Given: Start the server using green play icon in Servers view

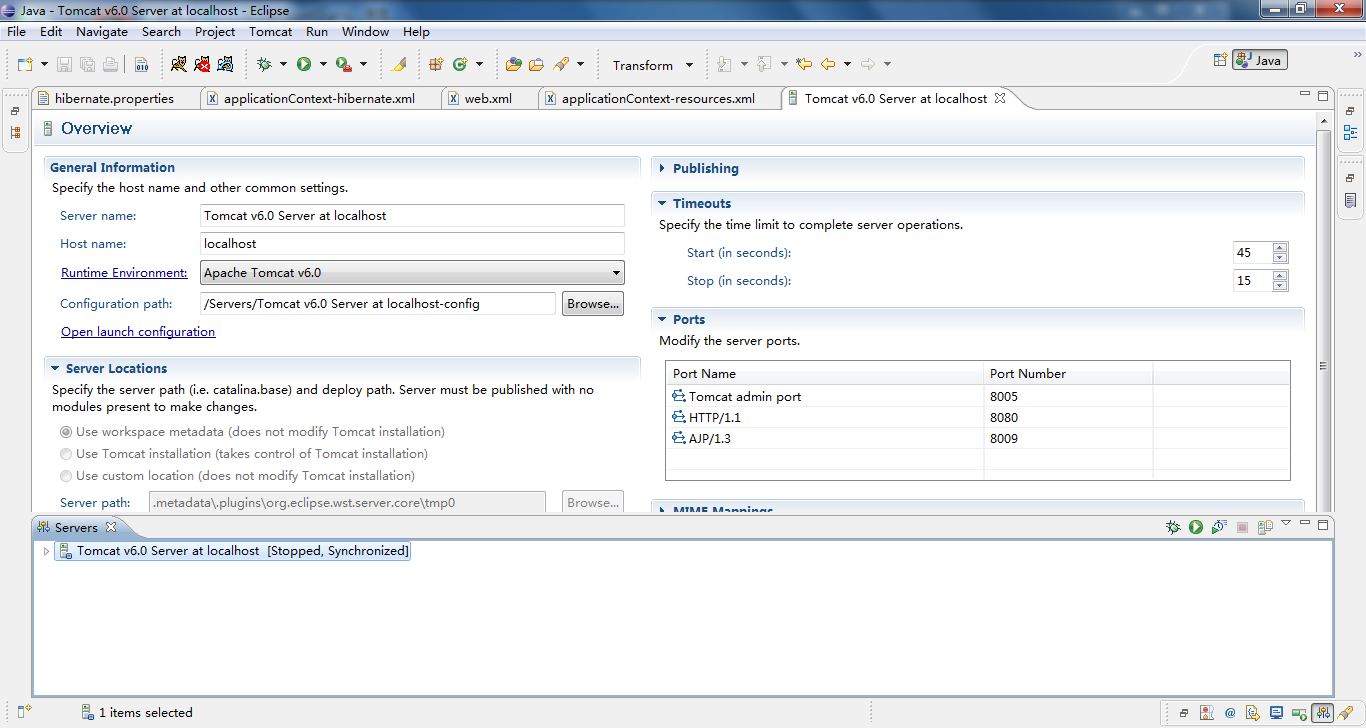Looking at the screenshot, I should tap(1196, 527).
